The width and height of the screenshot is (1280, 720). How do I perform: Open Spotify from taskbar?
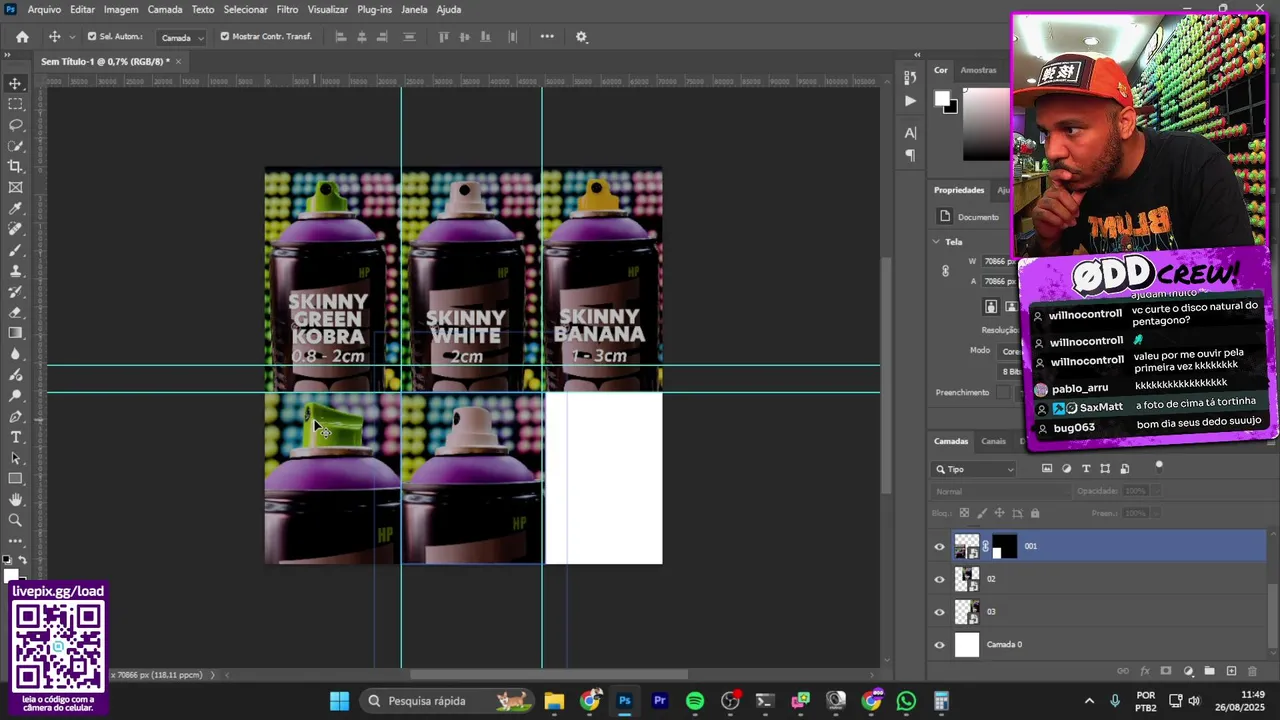point(695,701)
